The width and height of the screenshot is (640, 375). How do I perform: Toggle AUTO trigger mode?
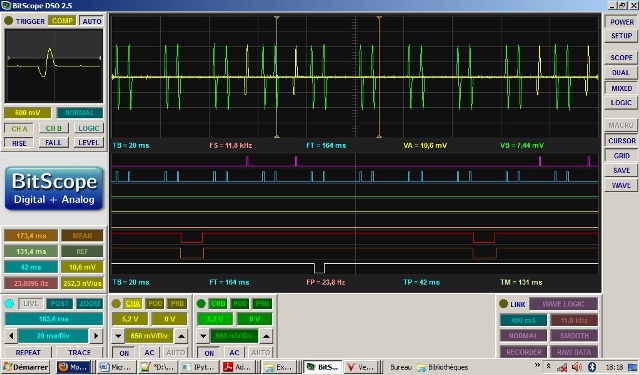coord(92,21)
